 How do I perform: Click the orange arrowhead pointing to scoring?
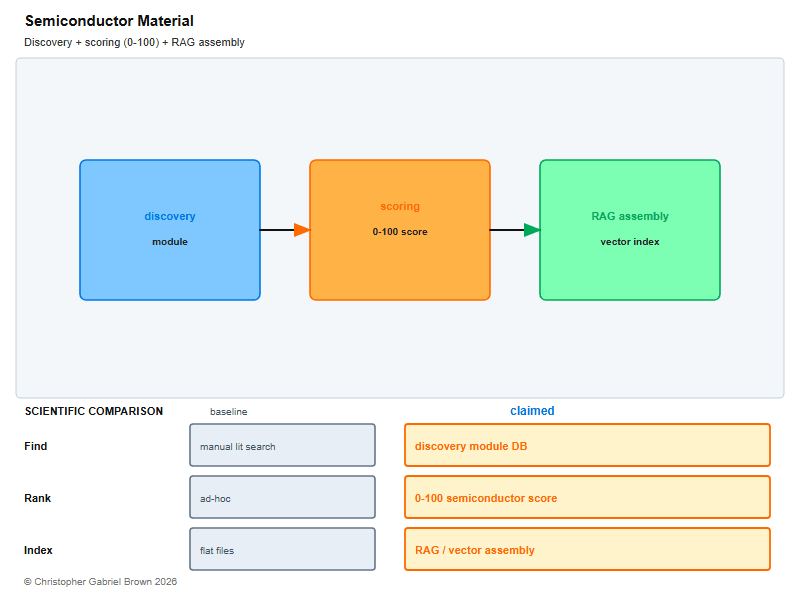[x=302, y=230]
